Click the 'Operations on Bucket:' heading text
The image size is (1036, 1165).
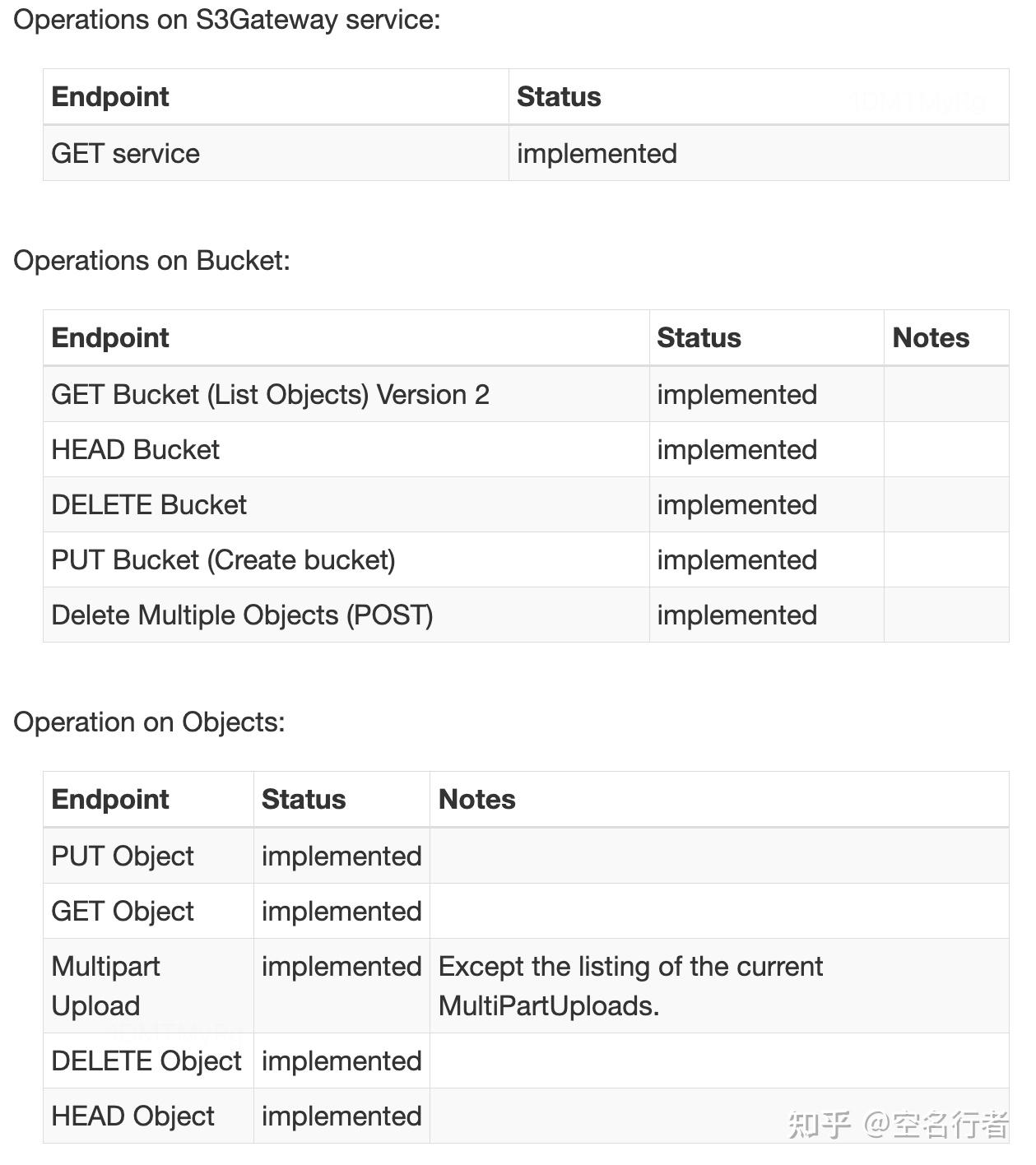(x=152, y=261)
